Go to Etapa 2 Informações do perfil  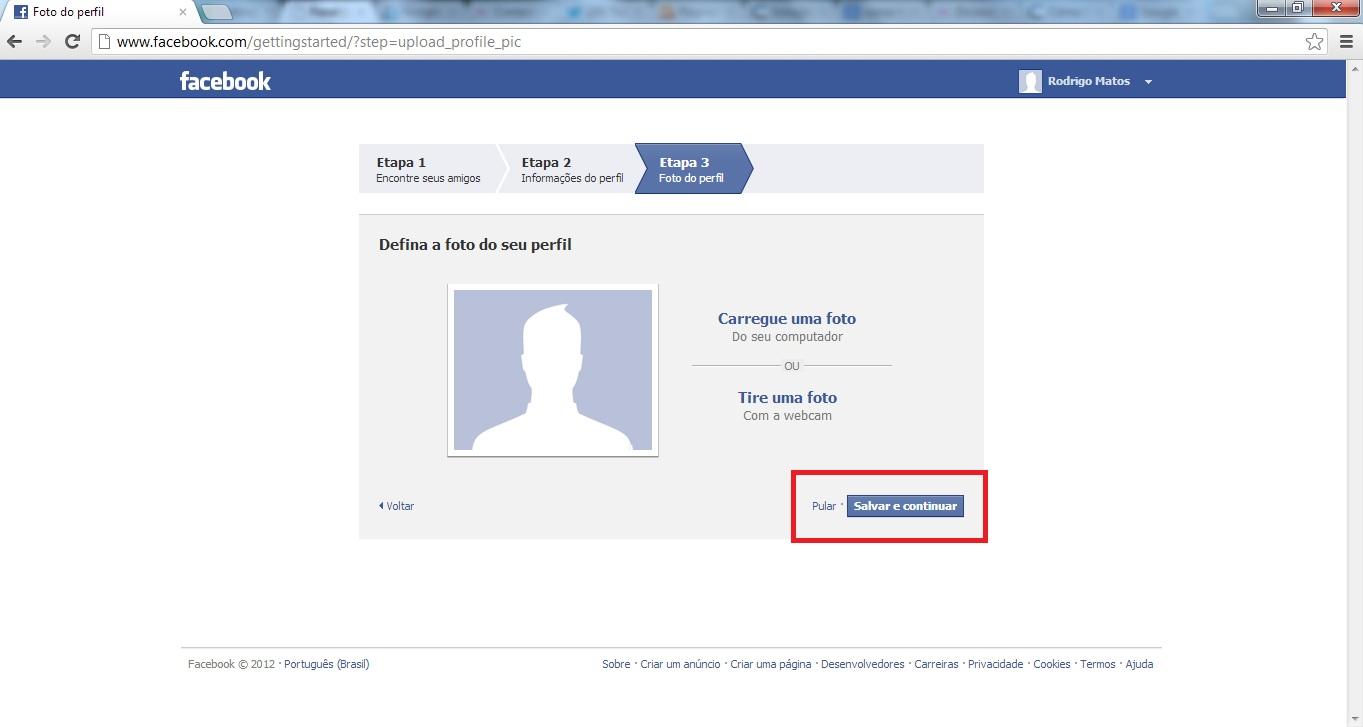pyautogui.click(x=571, y=169)
